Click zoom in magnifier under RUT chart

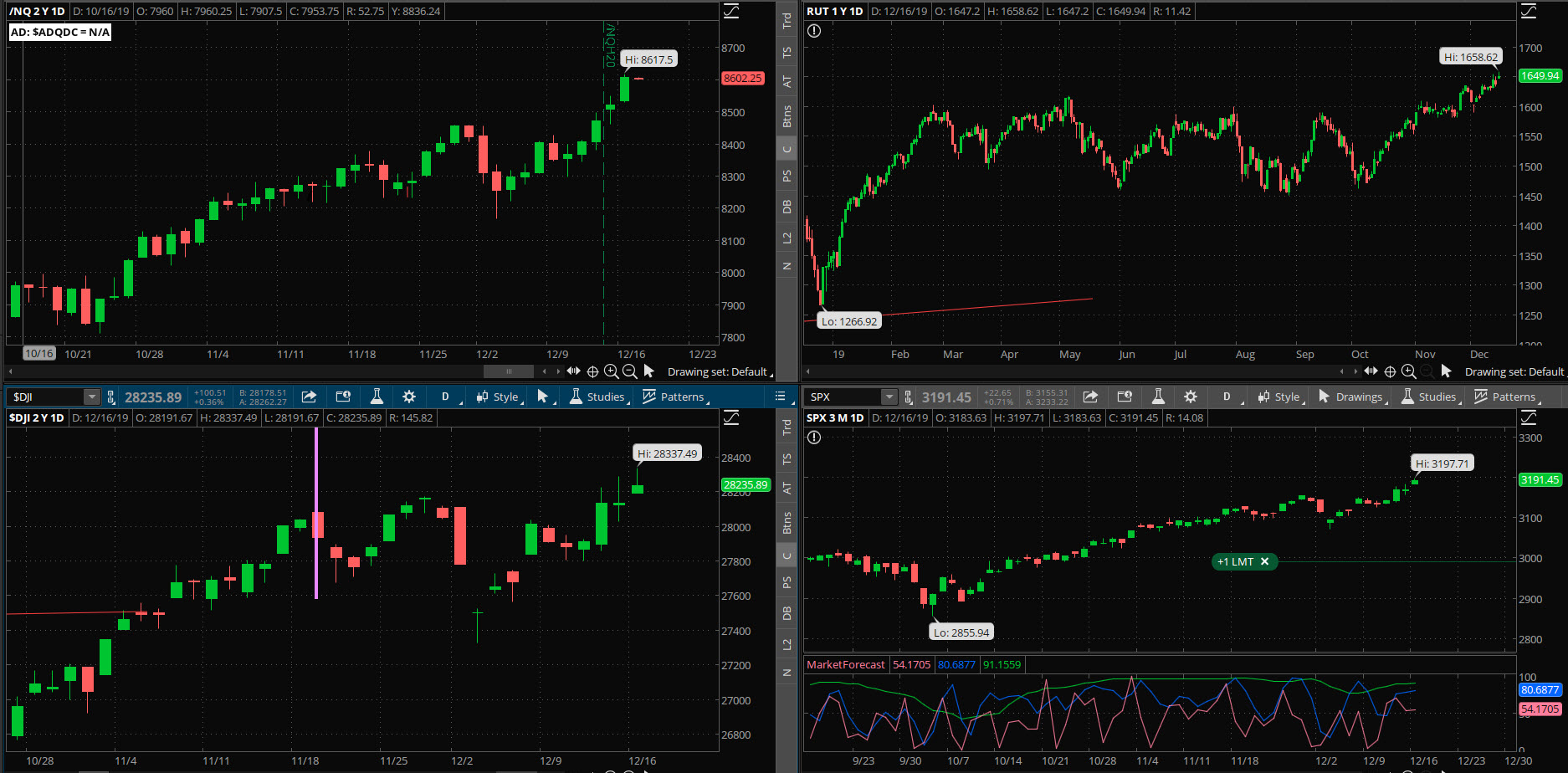pyautogui.click(x=1408, y=371)
